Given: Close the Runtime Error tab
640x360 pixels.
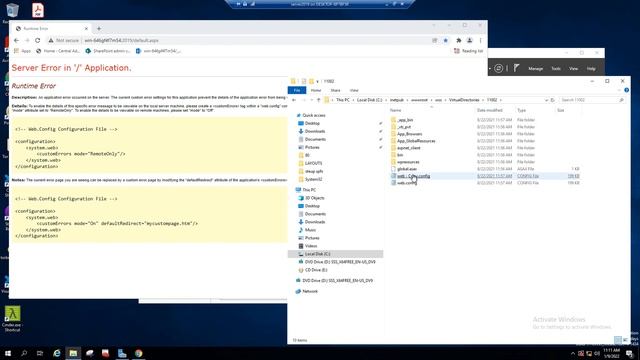Looking at the screenshot, I should click(86, 29).
